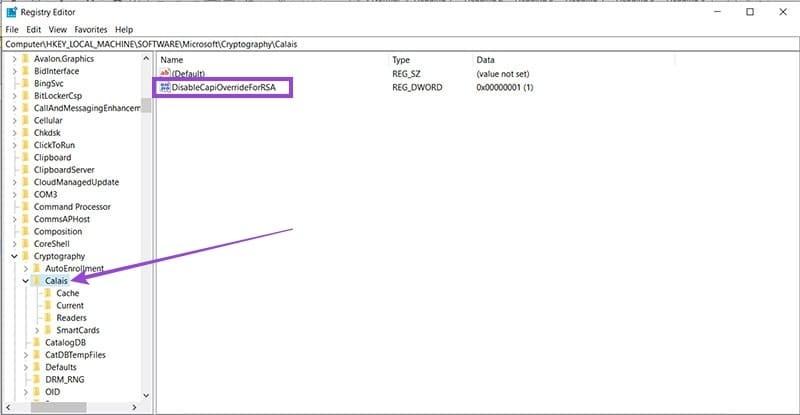
Task: Select the DisableCapiOverrideForRSA DWORD value icon
Action: tap(164, 88)
